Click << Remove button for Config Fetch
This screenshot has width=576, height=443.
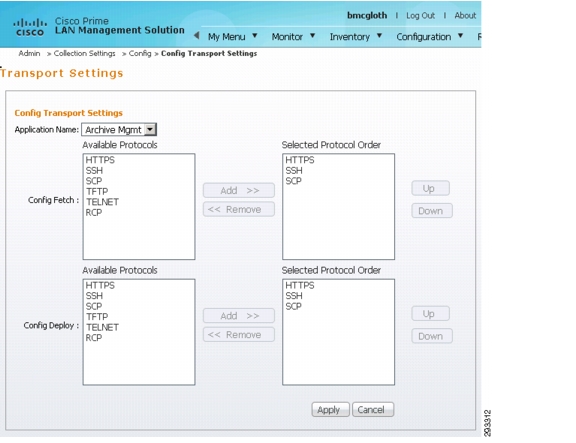[239, 209]
